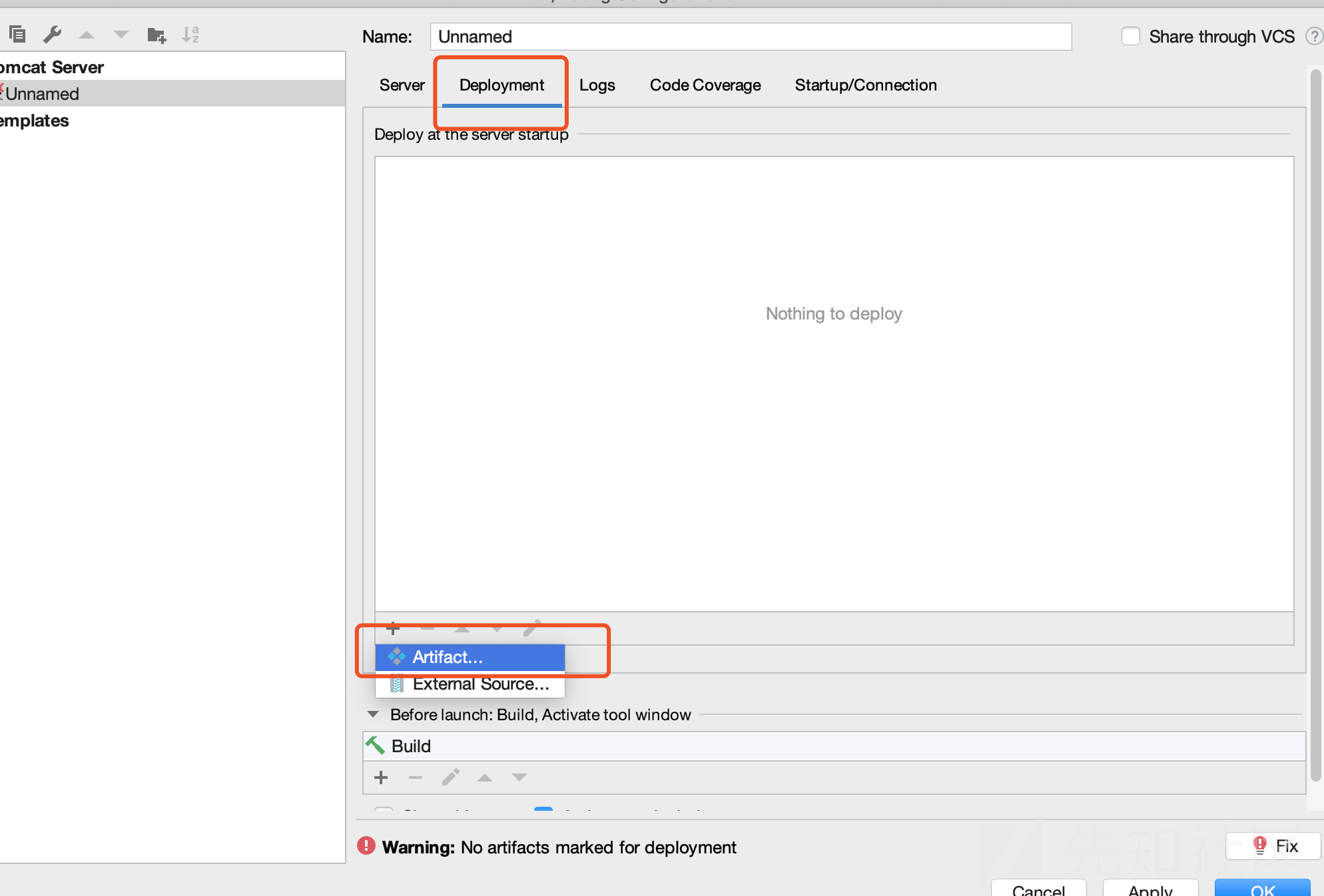1324x896 pixels.
Task: Add a deployment item with the plus icon
Action: [x=393, y=628]
